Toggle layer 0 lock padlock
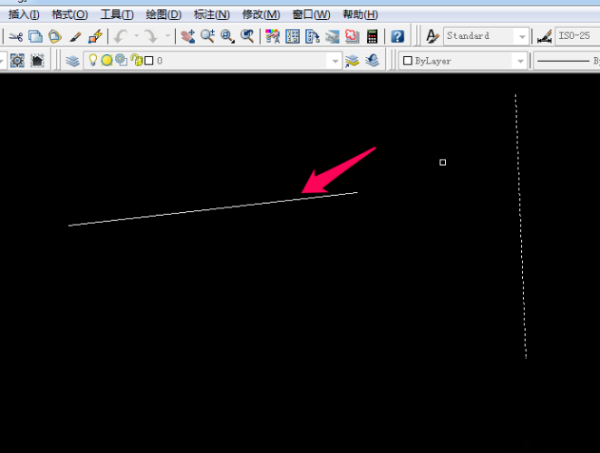Image resolution: width=600 pixels, height=453 pixels. (x=136, y=60)
